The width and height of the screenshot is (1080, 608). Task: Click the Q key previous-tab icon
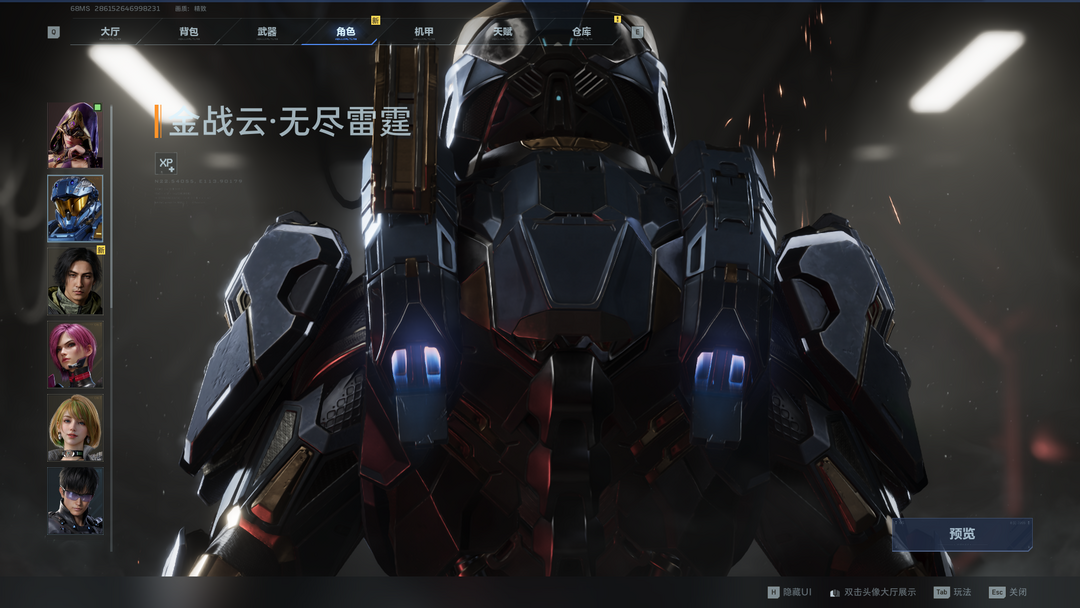[53, 32]
